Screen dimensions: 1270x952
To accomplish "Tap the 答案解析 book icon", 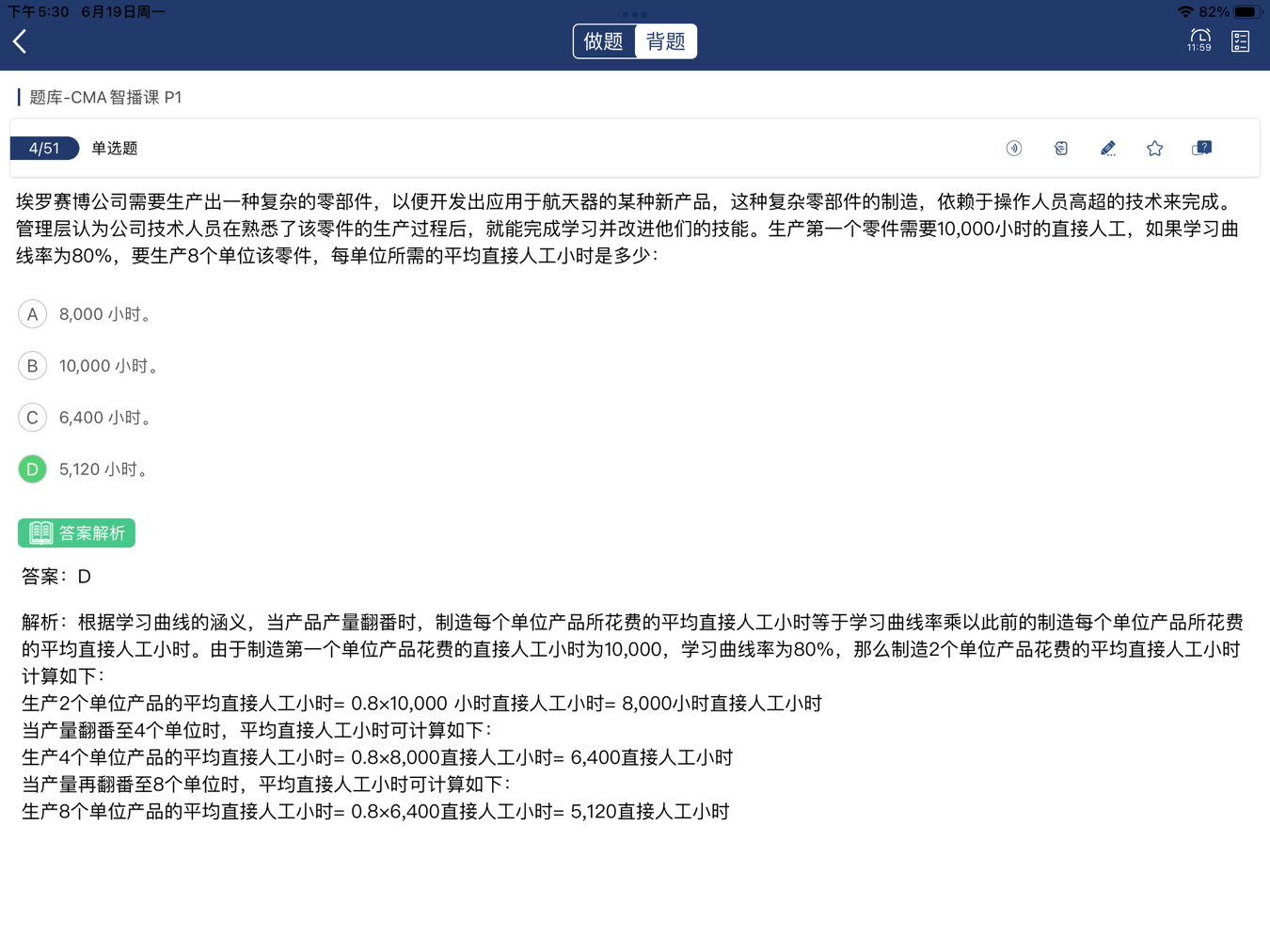I will 40,533.
